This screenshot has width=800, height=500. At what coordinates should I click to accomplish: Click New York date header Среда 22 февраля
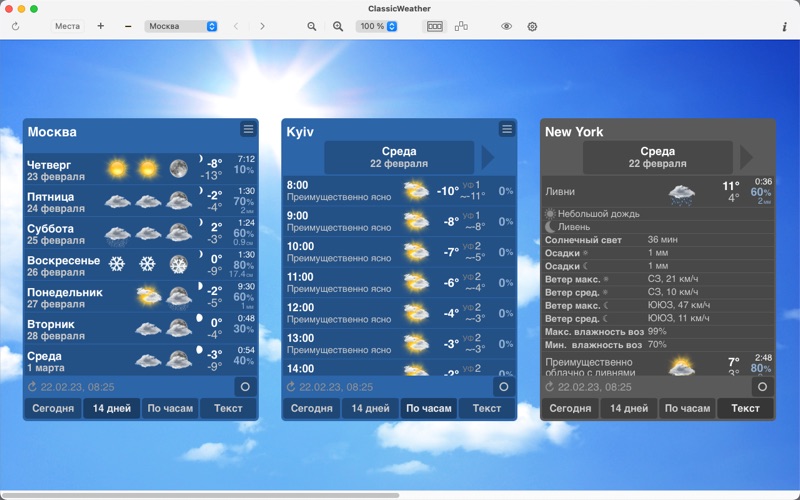[x=658, y=158]
